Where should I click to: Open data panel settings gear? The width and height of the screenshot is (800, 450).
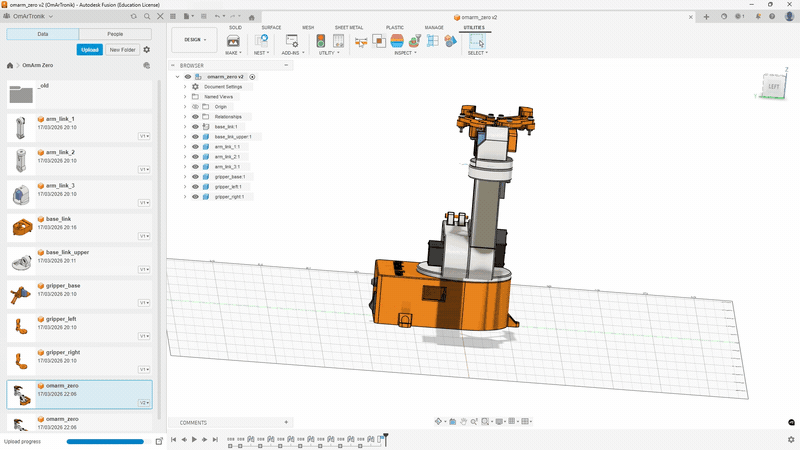[x=147, y=49]
